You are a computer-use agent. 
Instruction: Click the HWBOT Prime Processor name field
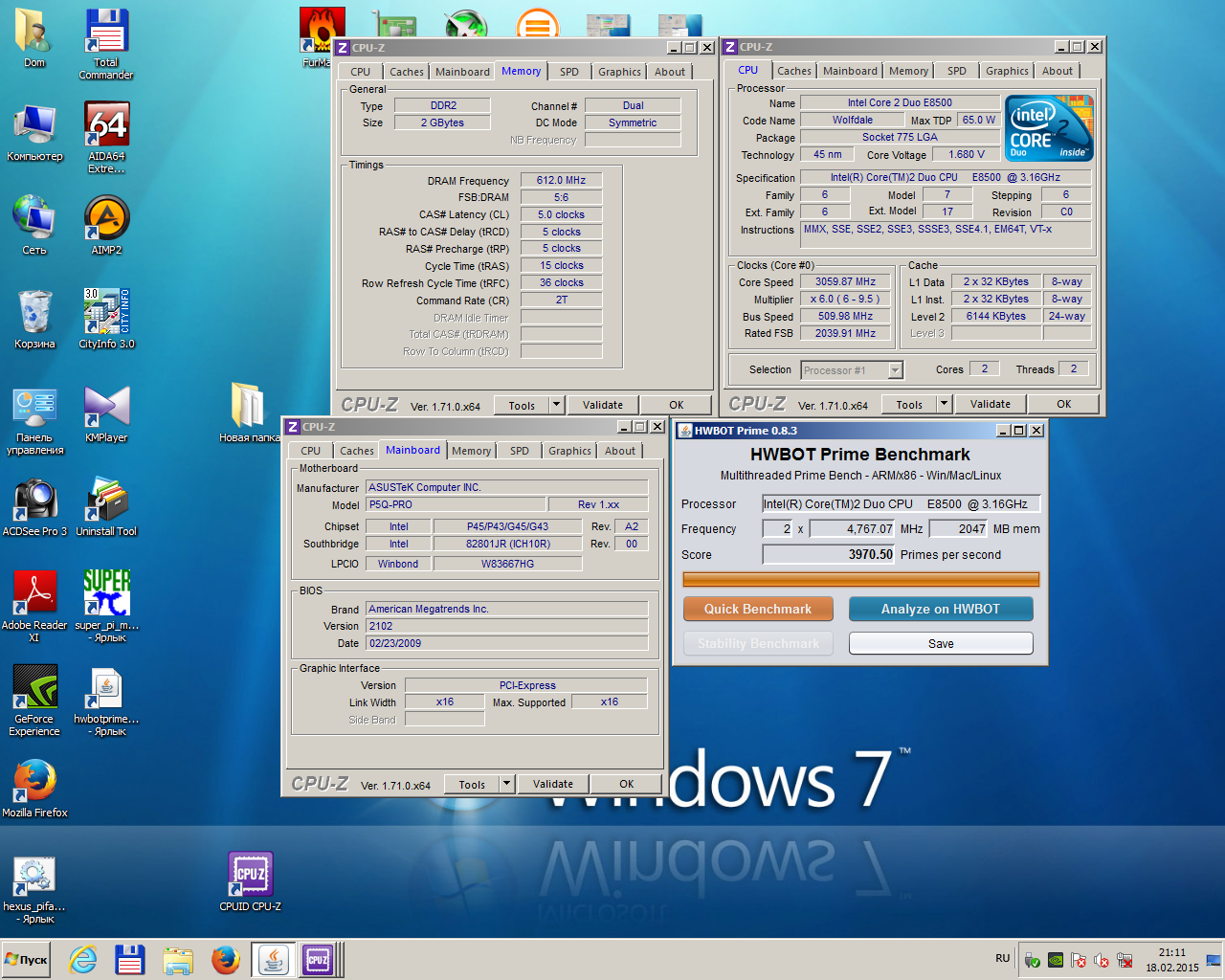[900, 503]
